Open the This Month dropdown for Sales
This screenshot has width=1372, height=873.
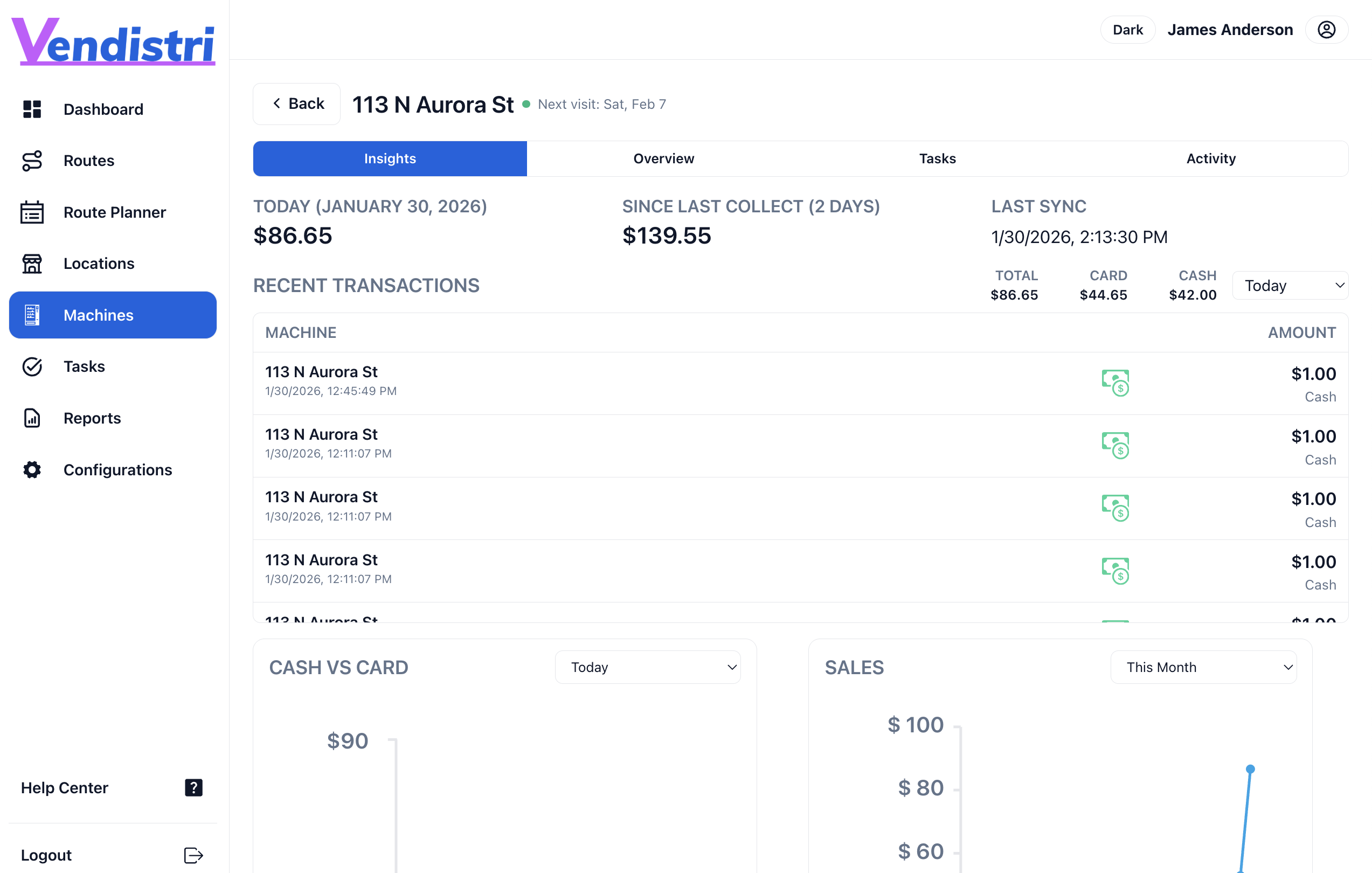[x=1203, y=666]
